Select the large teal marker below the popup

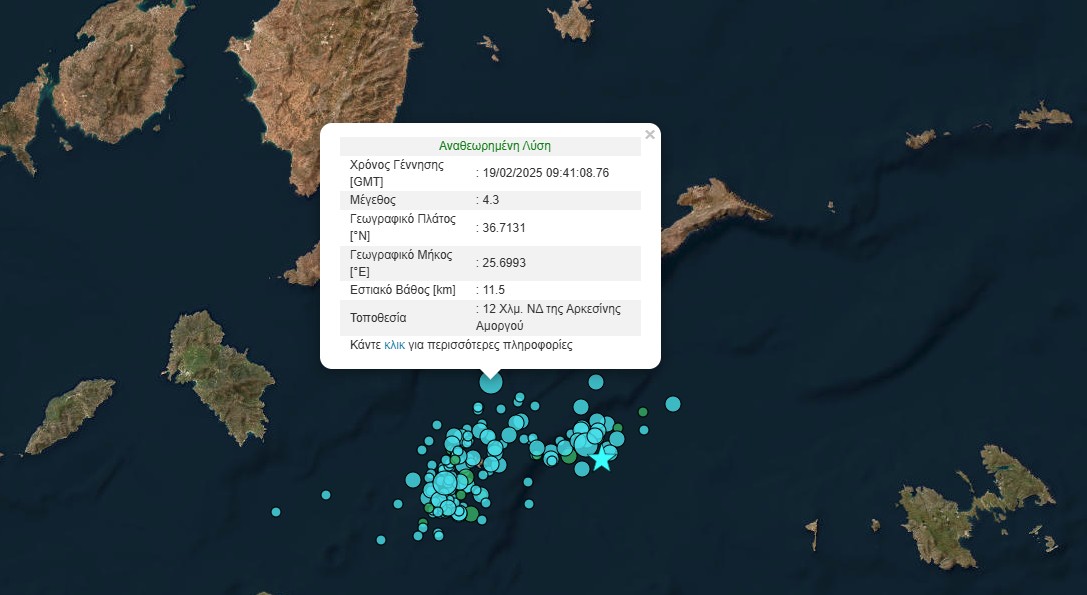pyautogui.click(x=490, y=383)
